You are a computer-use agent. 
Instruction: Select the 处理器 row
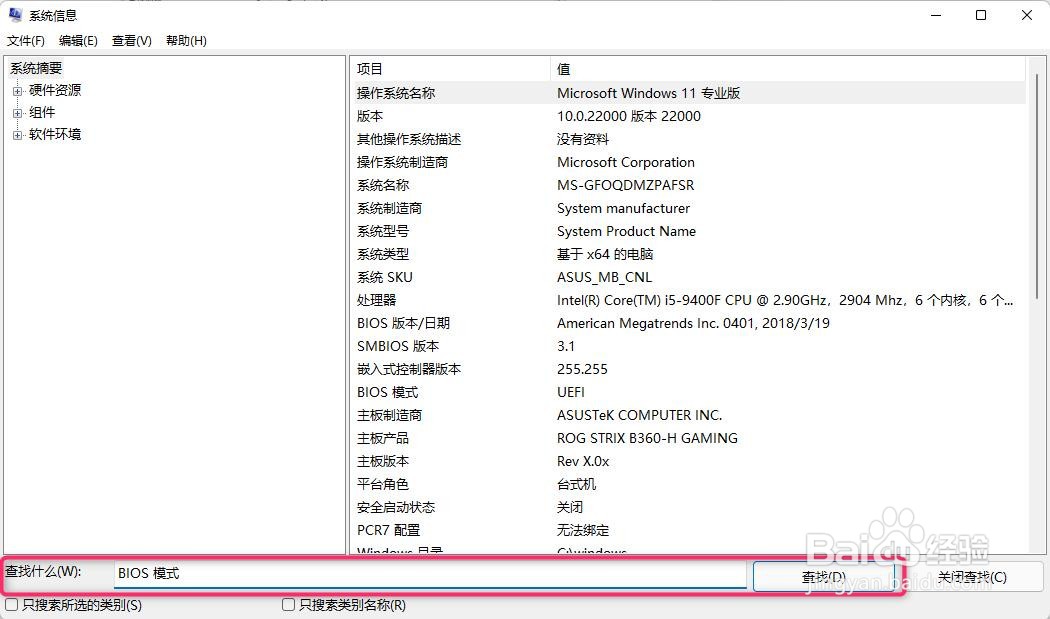coord(688,300)
